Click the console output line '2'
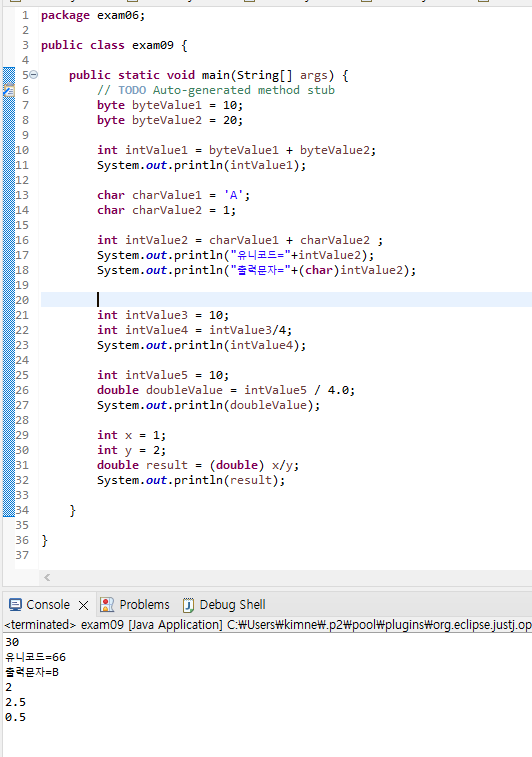The image size is (532, 757). [8, 687]
